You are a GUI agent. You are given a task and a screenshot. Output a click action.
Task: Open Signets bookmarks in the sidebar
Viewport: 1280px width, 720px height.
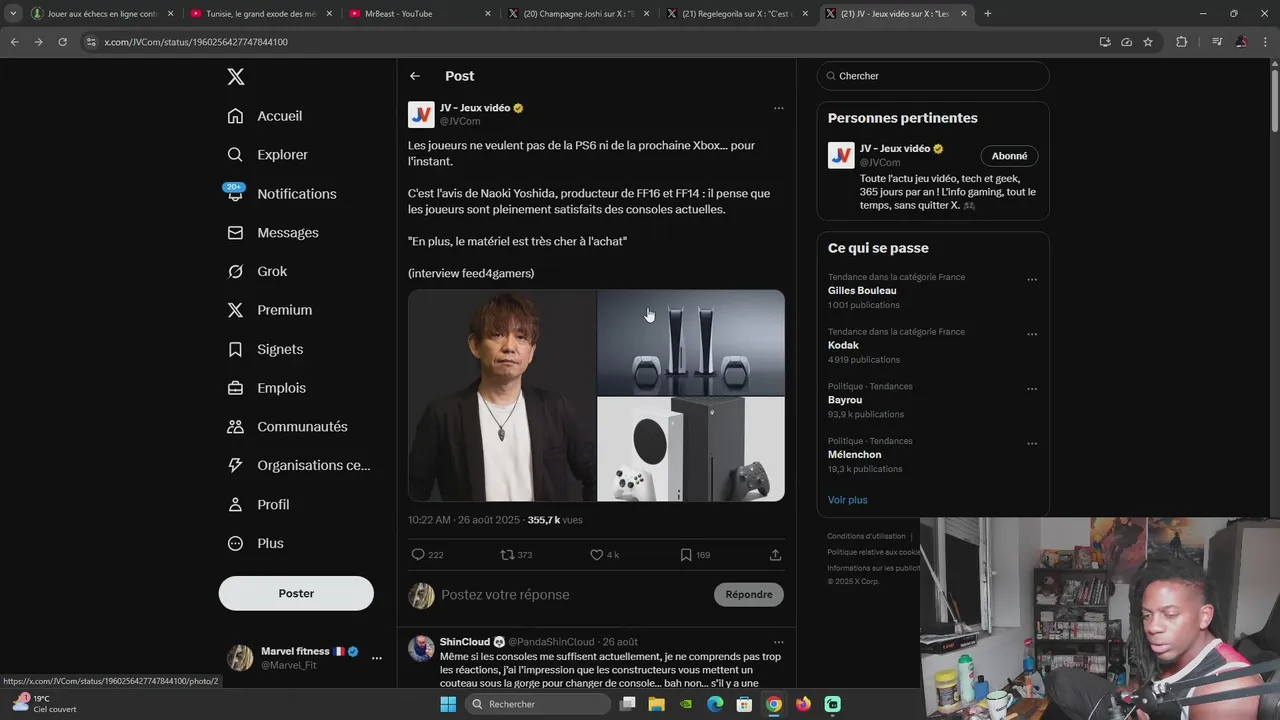pyautogui.click(x=265, y=349)
